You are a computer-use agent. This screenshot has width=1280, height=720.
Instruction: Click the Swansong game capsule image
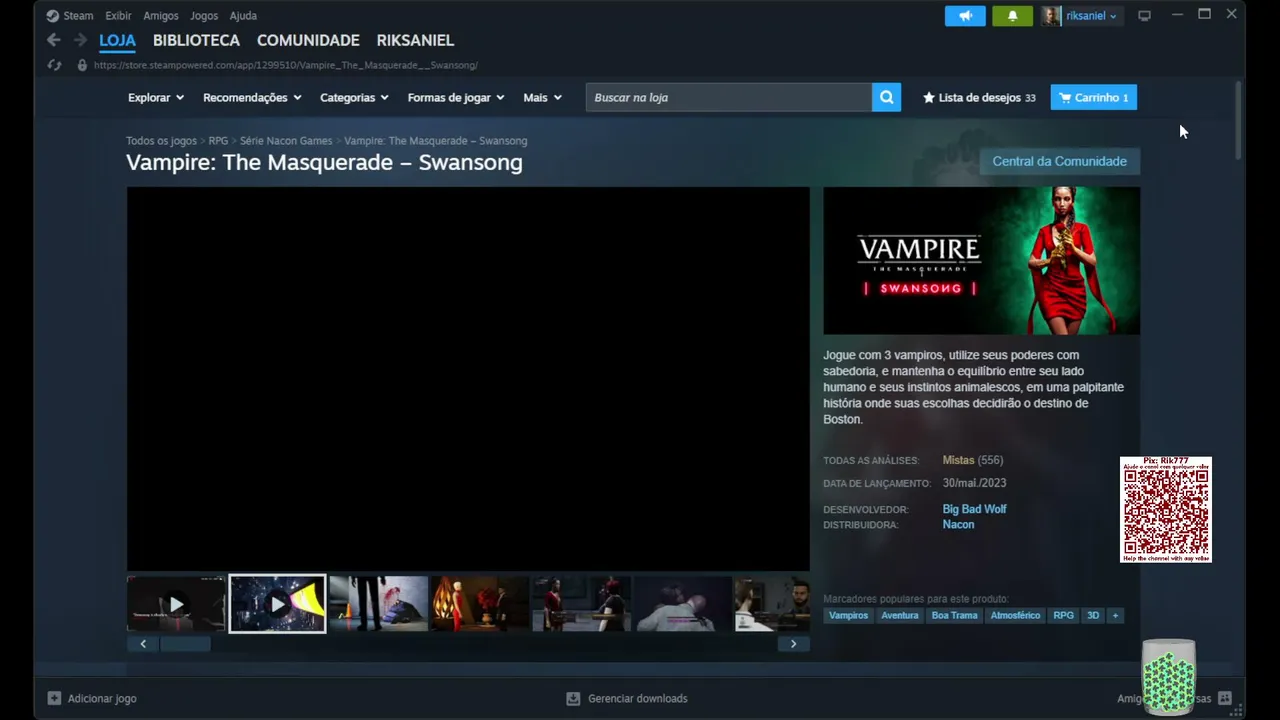(981, 260)
